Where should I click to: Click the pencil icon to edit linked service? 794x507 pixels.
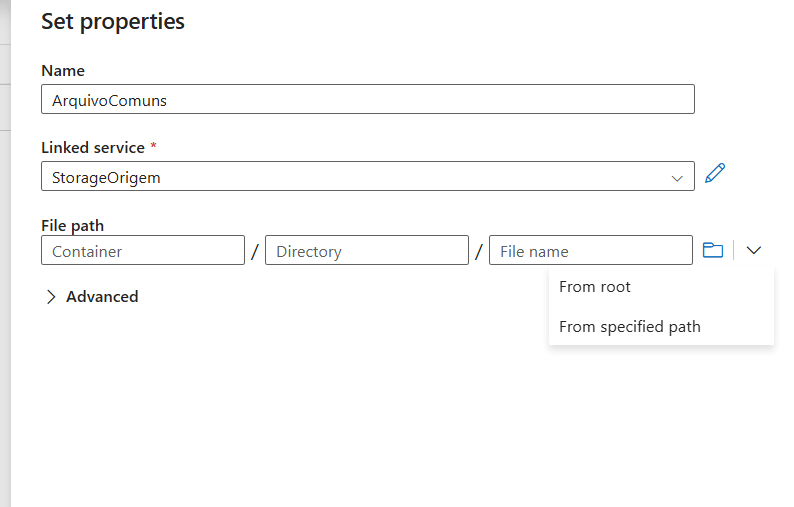(x=714, y=173)
